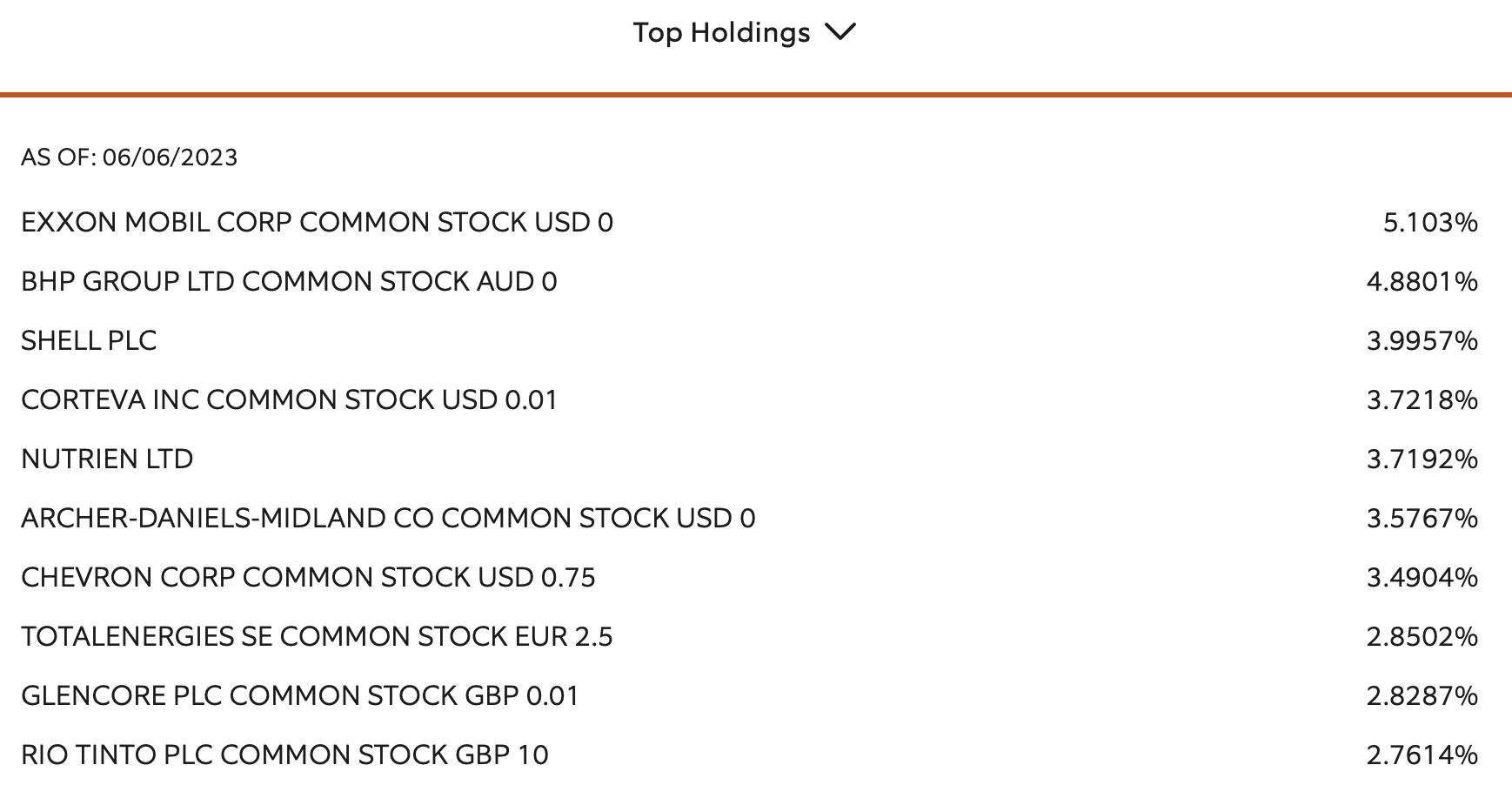
Task: Click the 3.7218% Corteva weight
Action: coord(1422,400)
